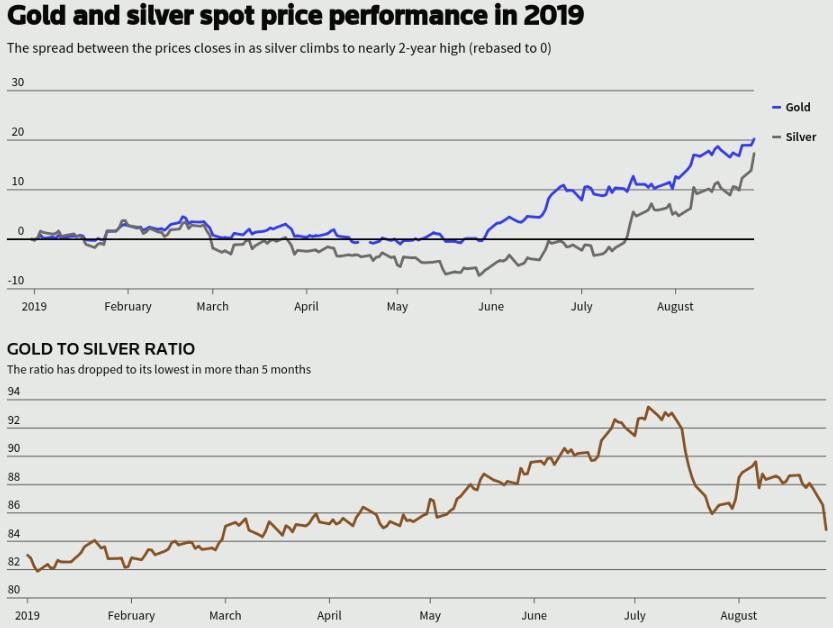Screen dimensions: 833x628
Task: Click the GOLD TO SILVER RATIO heading
Action: (101, 349)
